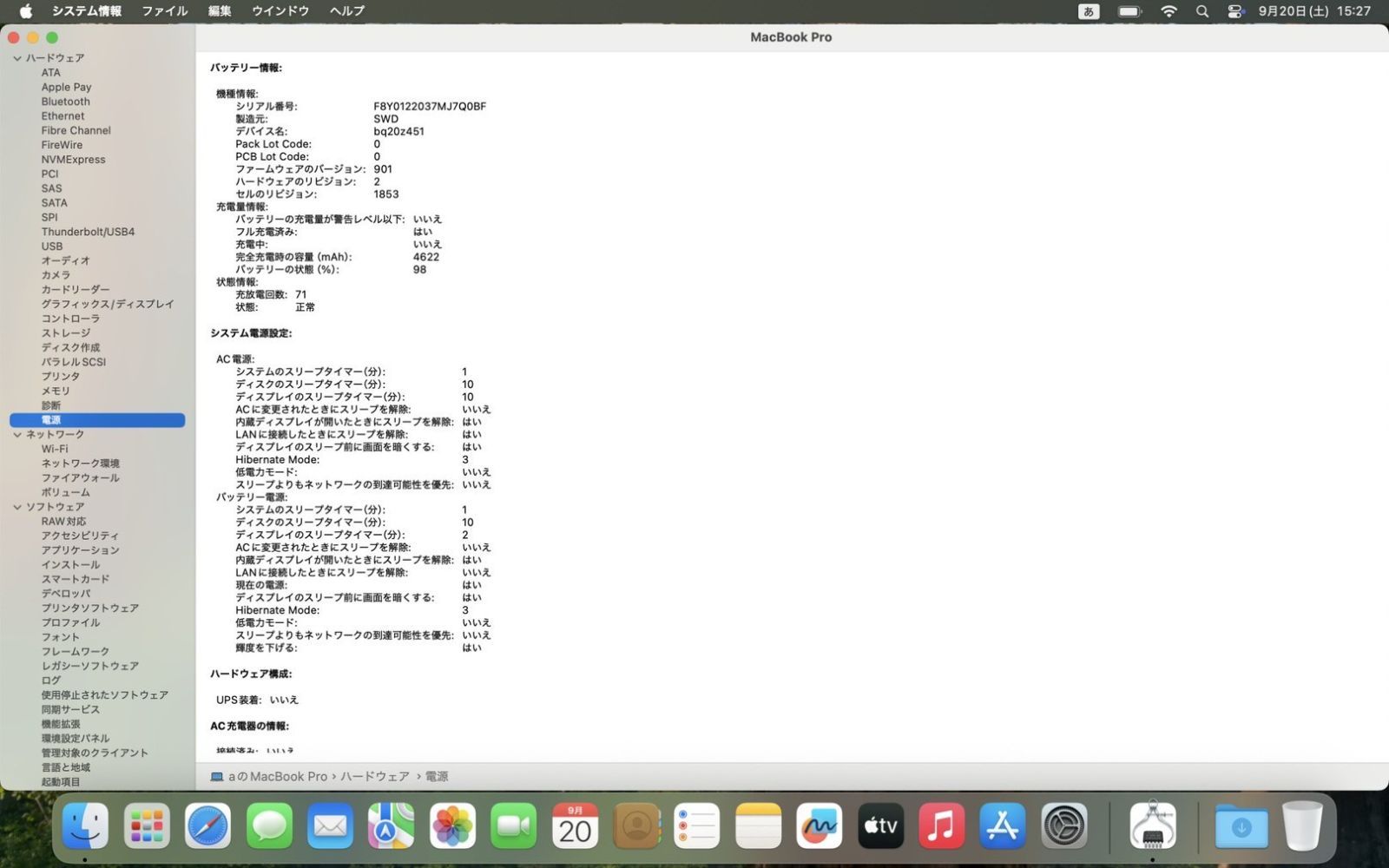The image size is (1389, 868).
Task: Open Control Center from the menu bar
Action: [1234, 11]
